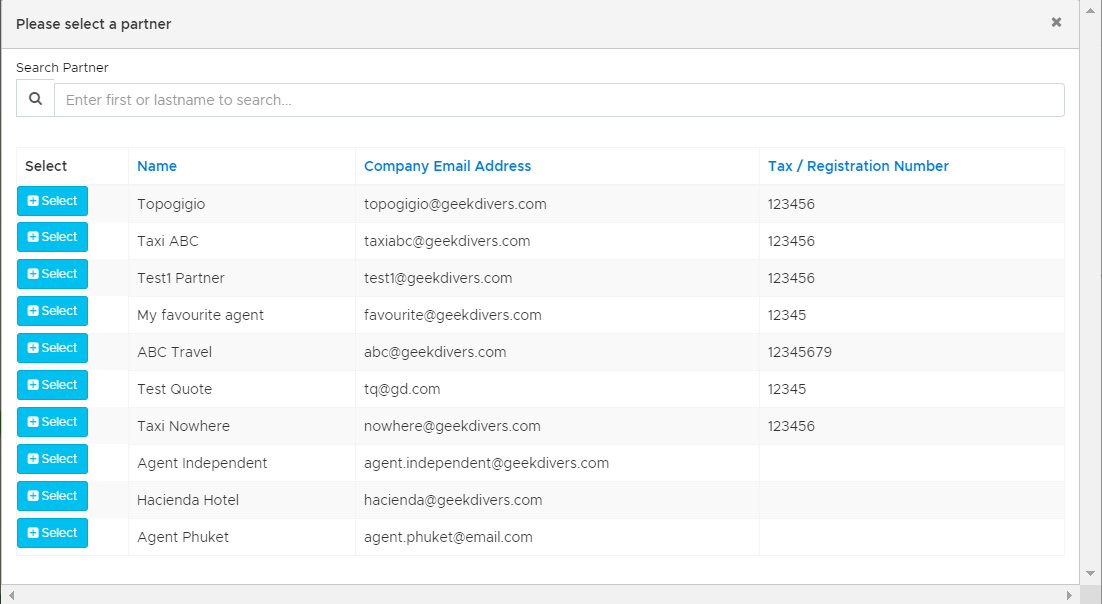This screenshot has width=1102, height=604.
Task: Click the Hacienda Hotel name cell
Action: click(x=242, y=500)
